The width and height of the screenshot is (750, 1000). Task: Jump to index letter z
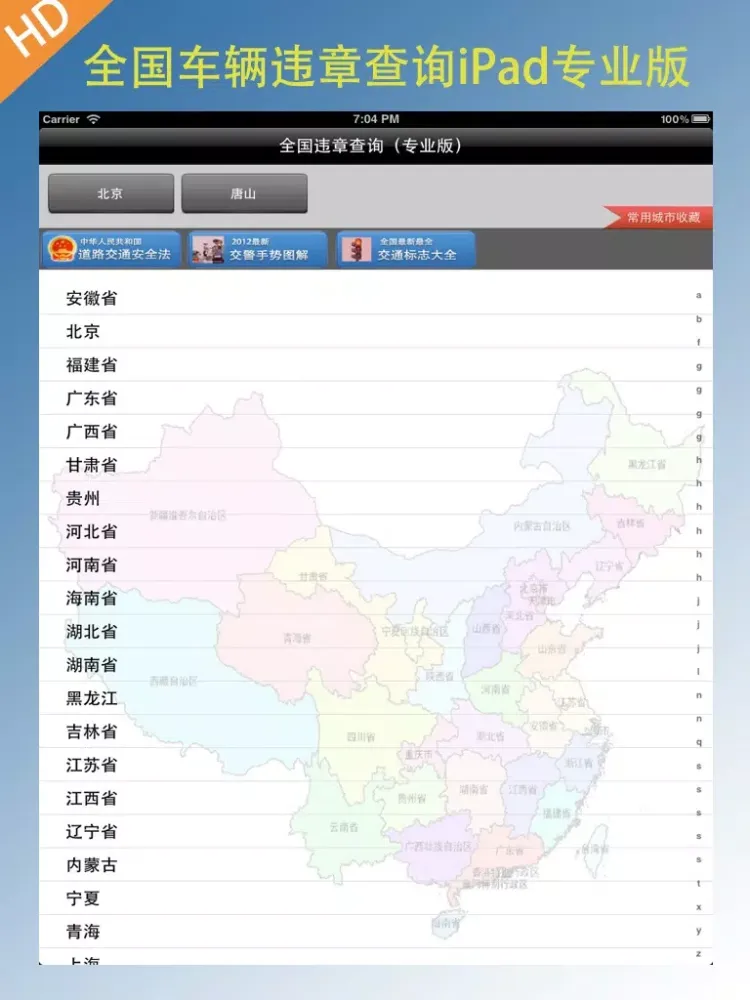click(699, 953)
